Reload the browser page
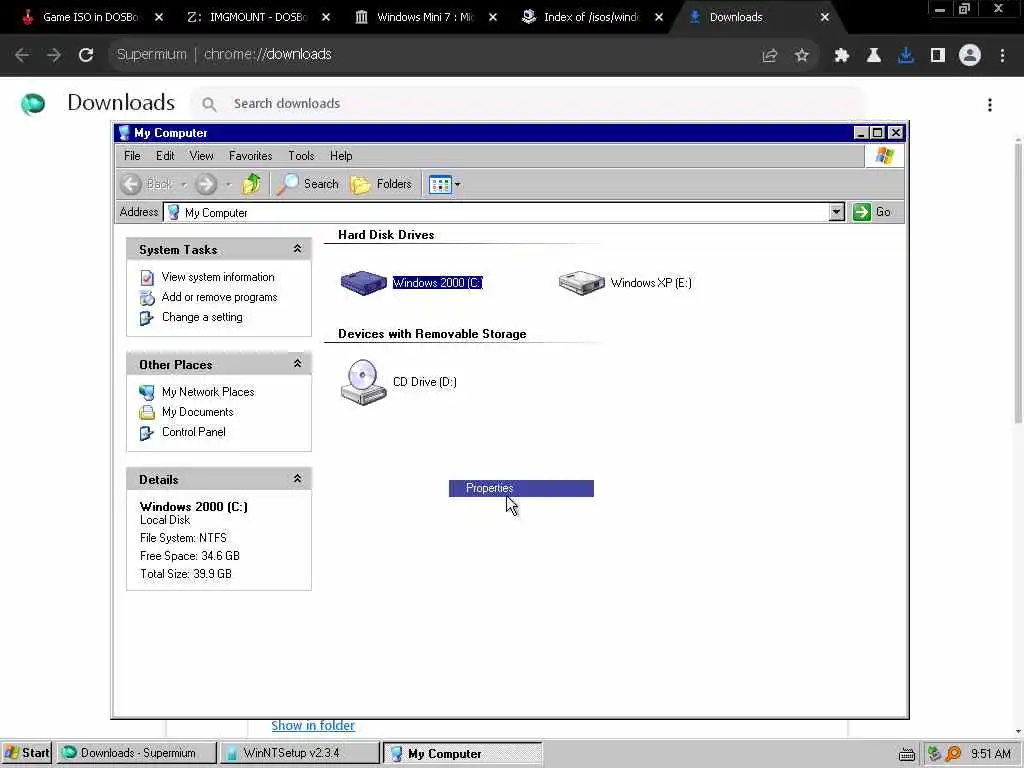 pyautogui.click(x=86, y=55)
